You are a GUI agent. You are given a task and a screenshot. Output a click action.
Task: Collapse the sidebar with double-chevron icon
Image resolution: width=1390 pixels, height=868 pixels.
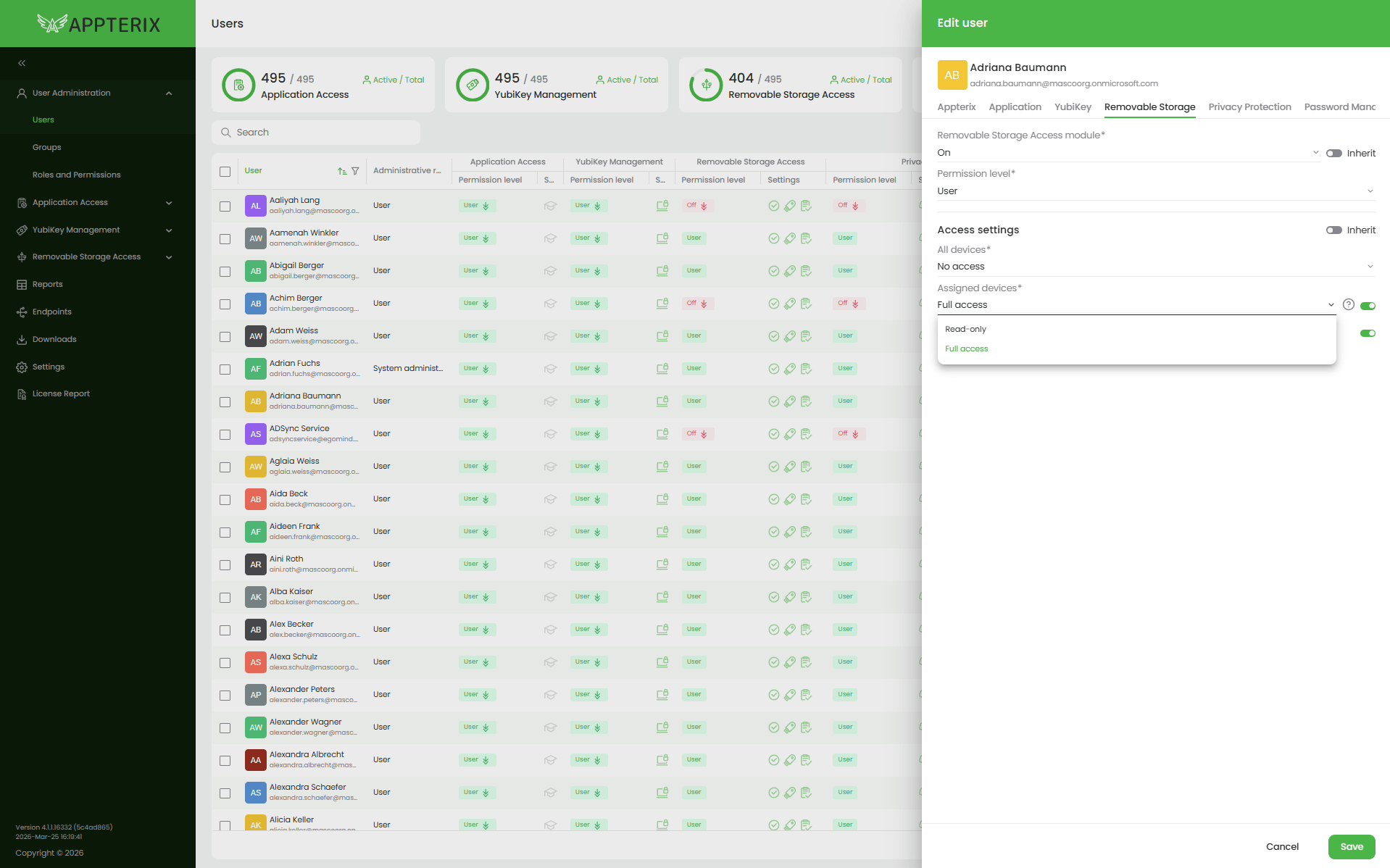click(x=22, y=63)
